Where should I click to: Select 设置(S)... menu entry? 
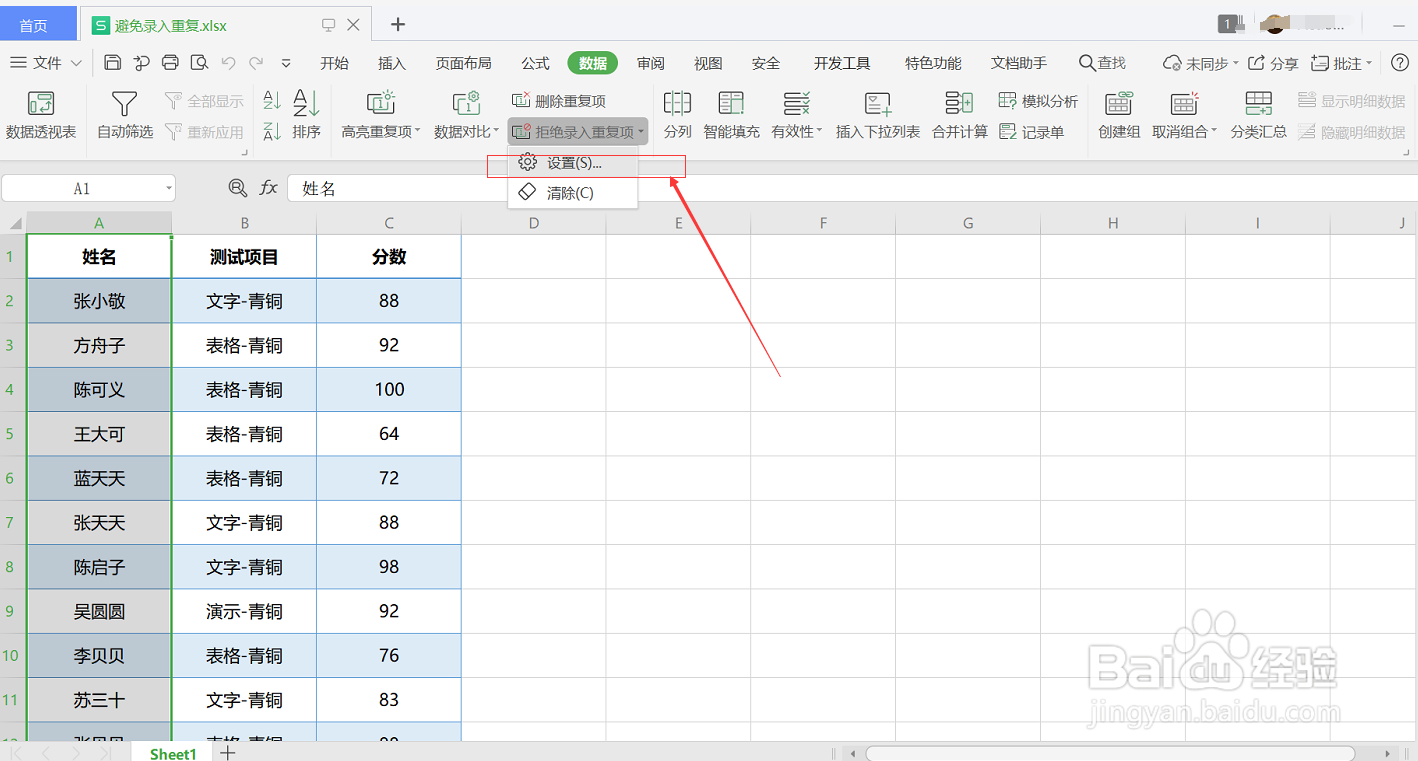(x=573, y=163)
